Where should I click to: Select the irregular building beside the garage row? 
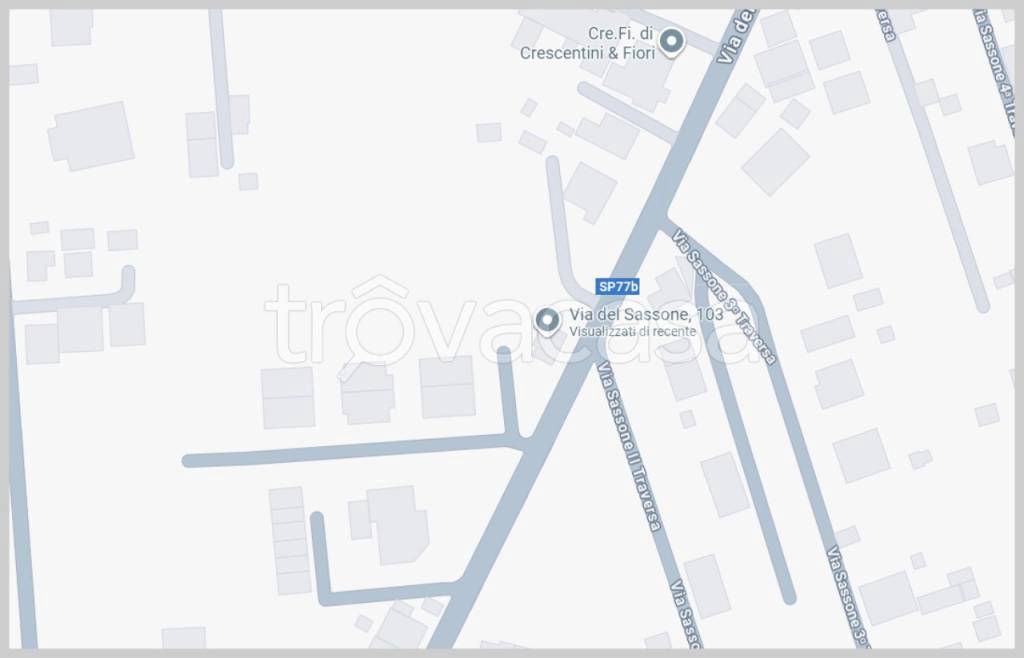tap(391, 524)
